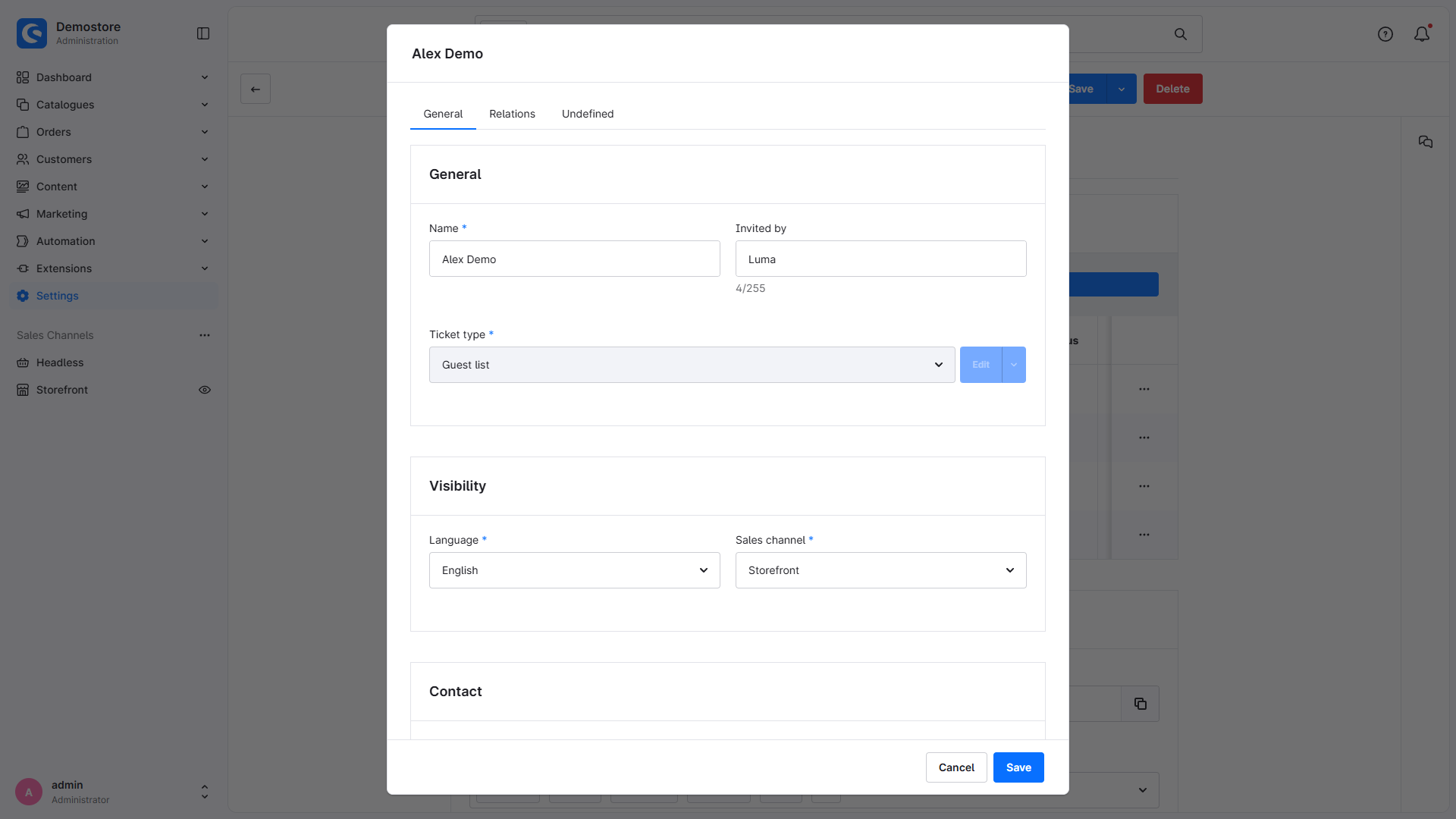Open the Ticket type dropdown
This screenshot has width=1456, height=819.
click(692, 365)
